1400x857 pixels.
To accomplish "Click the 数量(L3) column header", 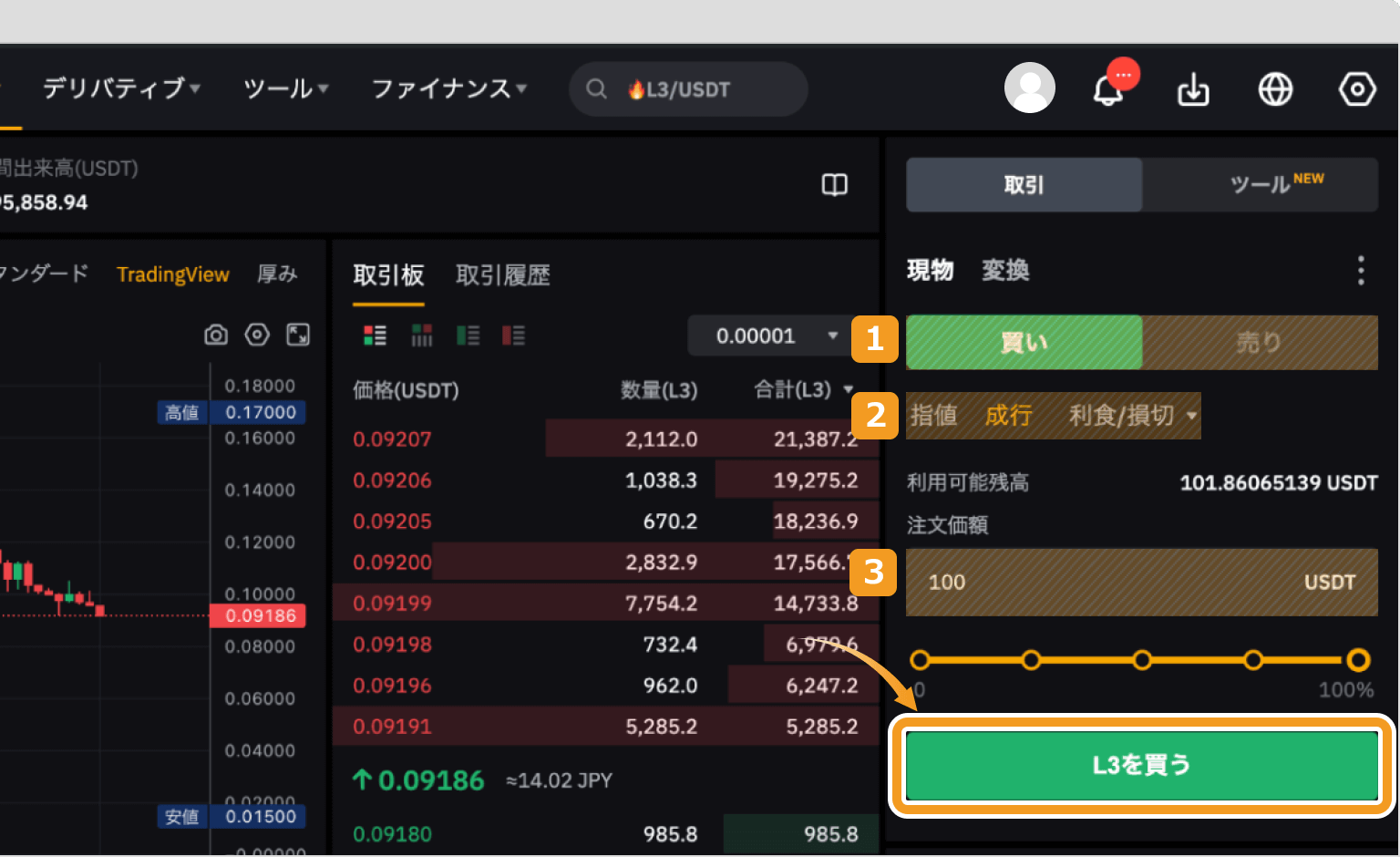I will (x=659, y=390).
